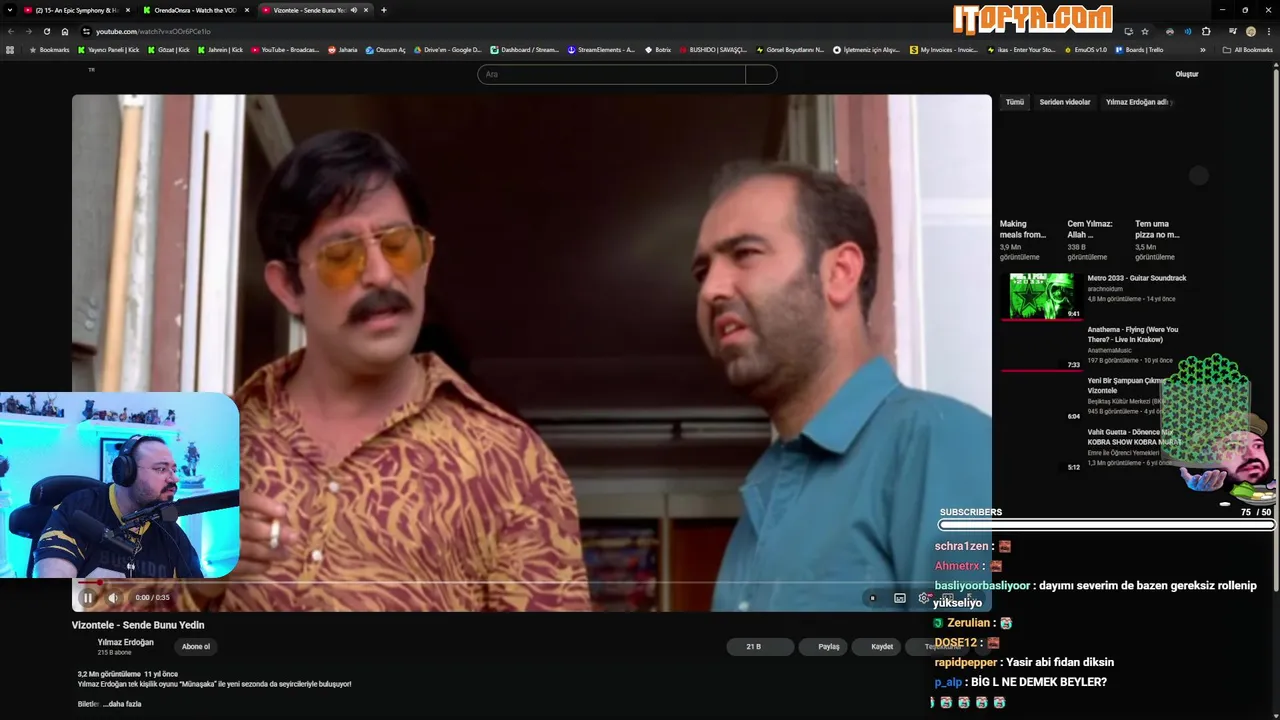
Task: Open the Jahrein | Kick bookmark
Action: coord(220,50)
